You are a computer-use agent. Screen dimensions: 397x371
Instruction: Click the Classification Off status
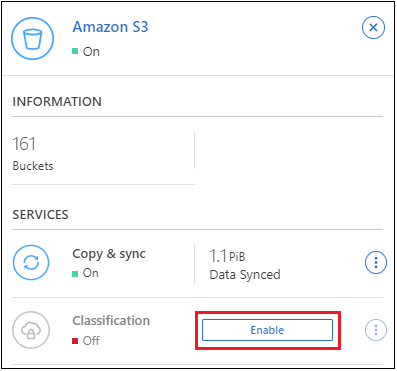coord(86,341)
